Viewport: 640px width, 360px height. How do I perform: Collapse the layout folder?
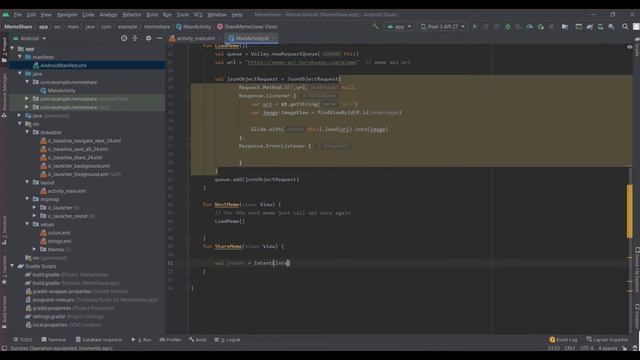[27, 182]
